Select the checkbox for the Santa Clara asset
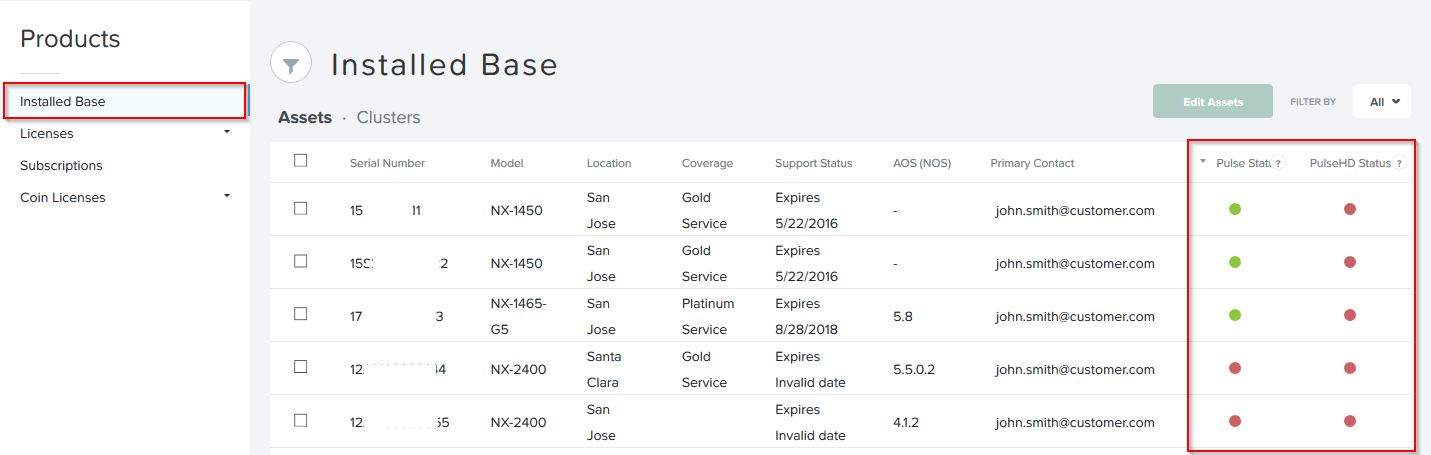Viewport: 1431px width, 455px height. pyautogui.click(x=301, y=367)
